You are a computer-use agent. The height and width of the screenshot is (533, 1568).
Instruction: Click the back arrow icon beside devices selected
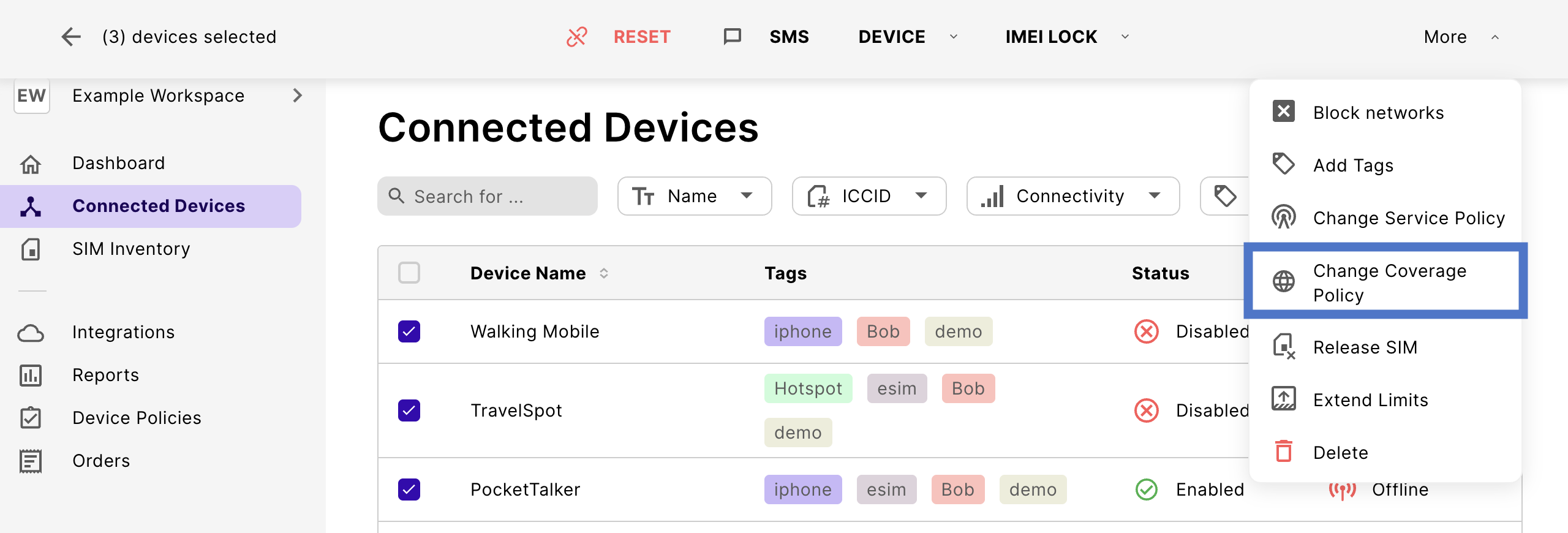(71, 37)
